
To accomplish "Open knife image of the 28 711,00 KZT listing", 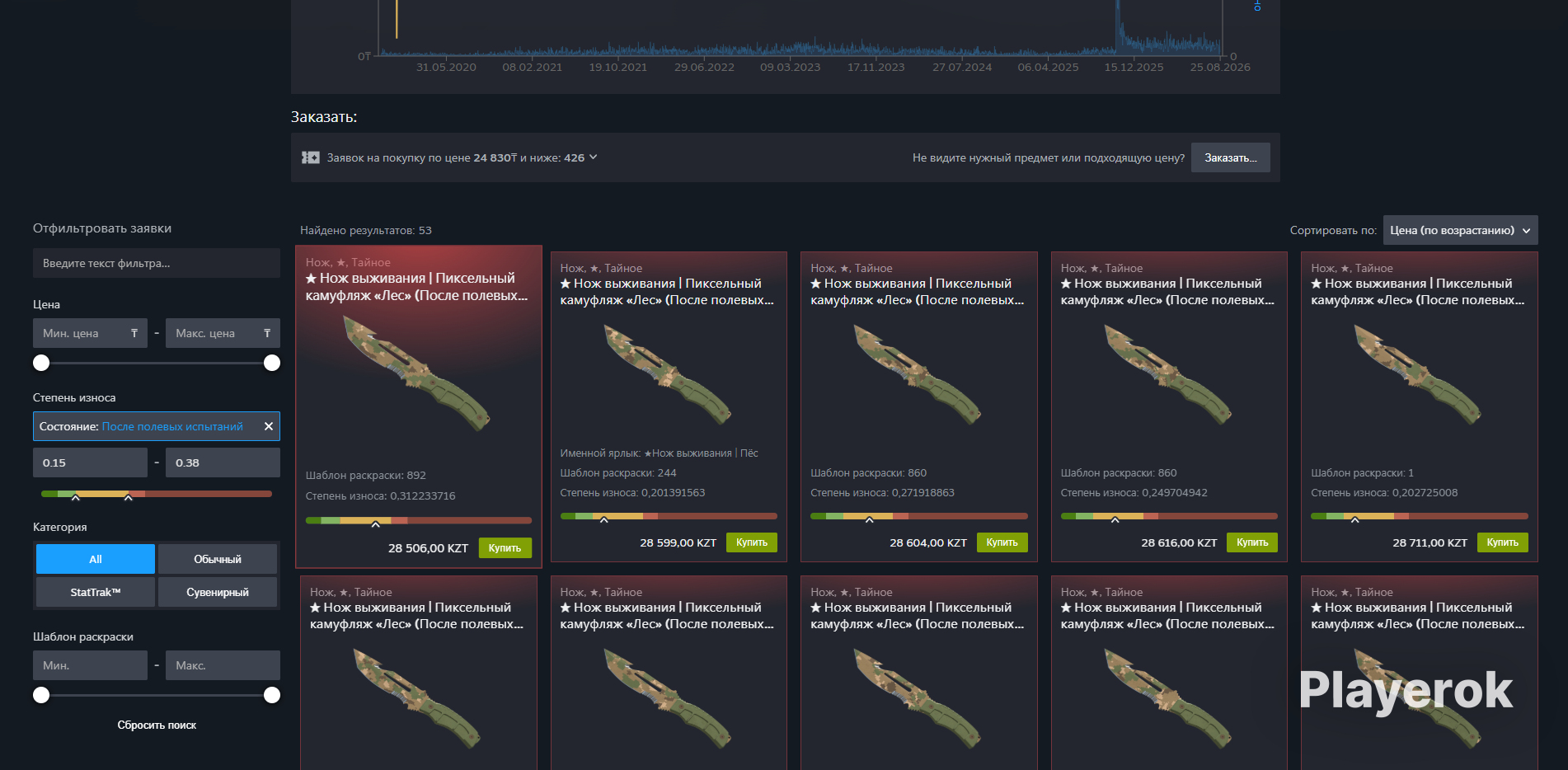I will tap(1419, 373).
